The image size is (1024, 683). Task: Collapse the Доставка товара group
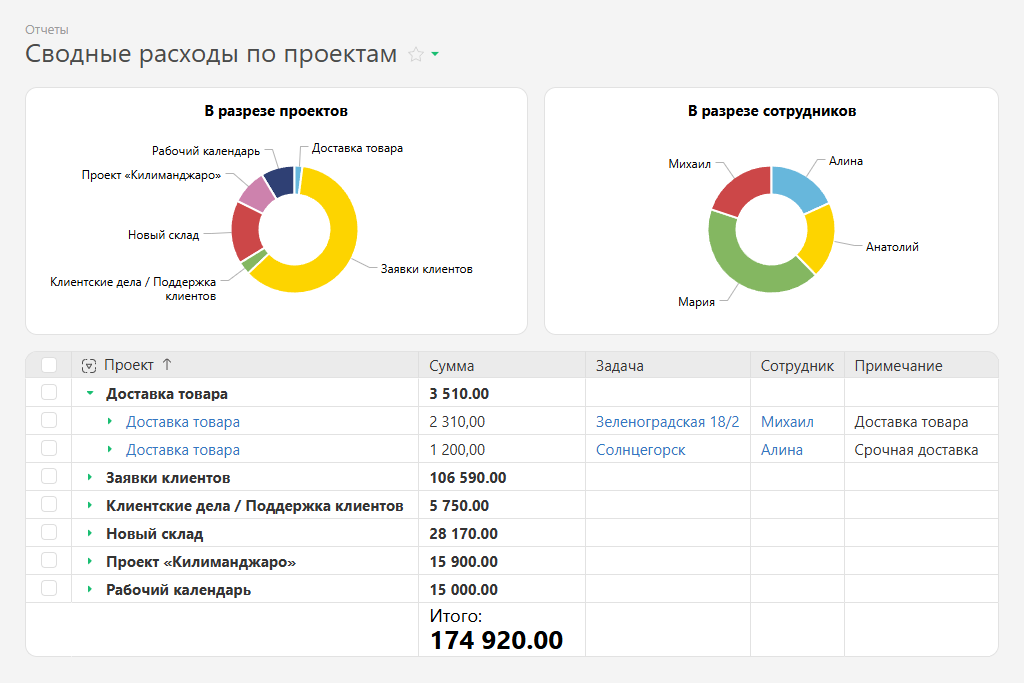[90, 394]
